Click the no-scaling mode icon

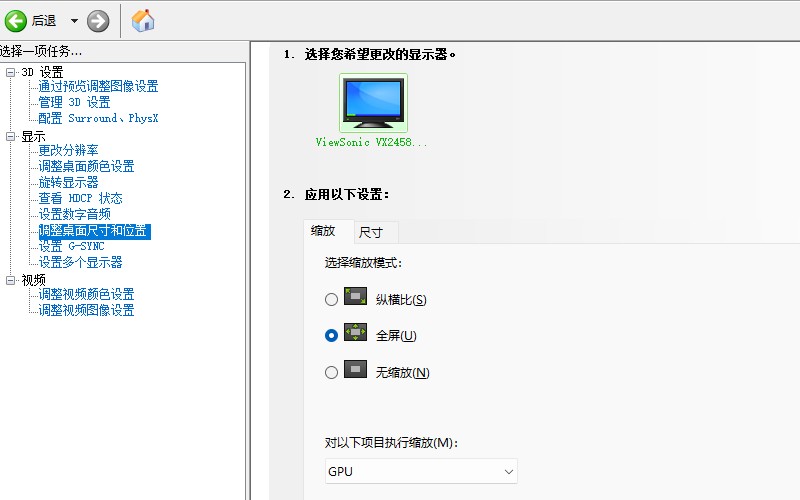pyautogui.click(x=356, y=369)
